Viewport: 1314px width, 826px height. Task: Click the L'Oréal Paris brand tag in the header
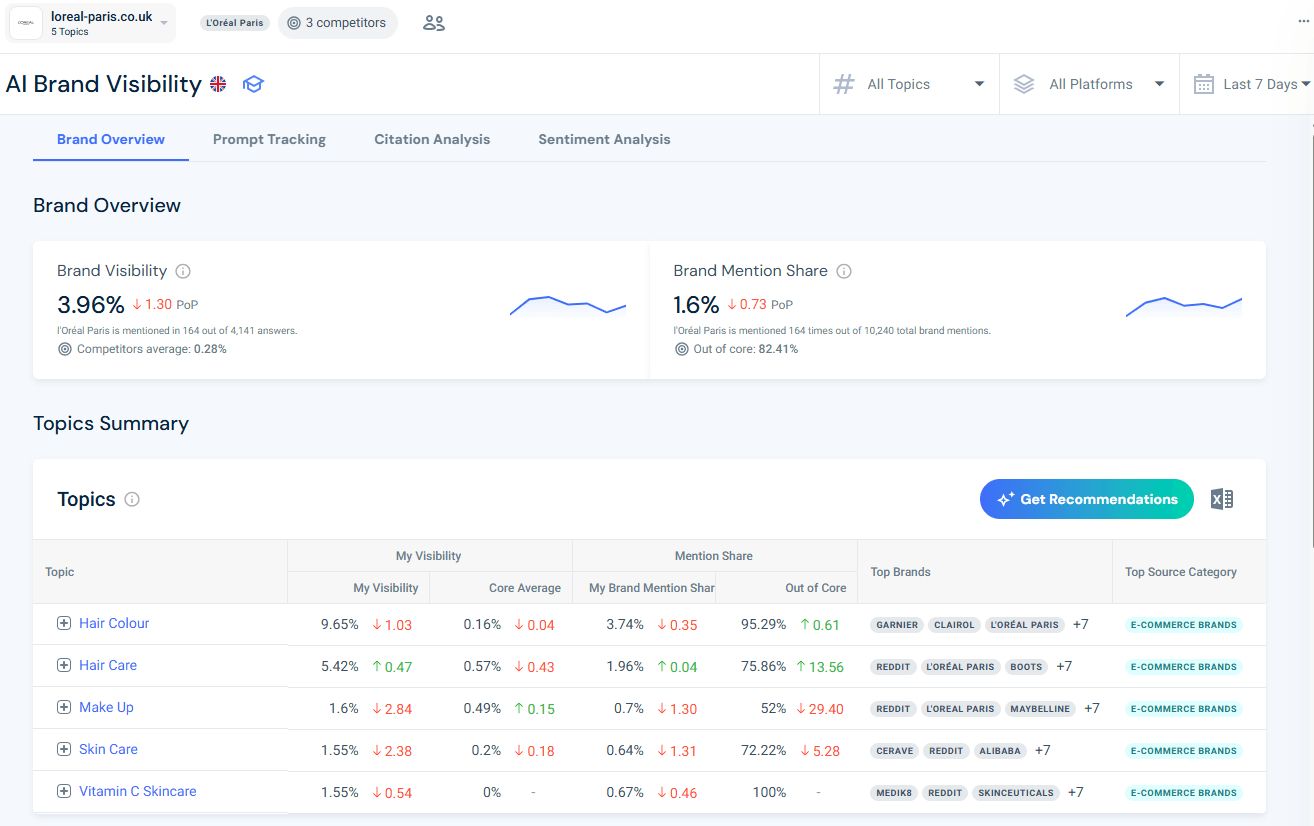pyautogui.click(x=235, y=23)
